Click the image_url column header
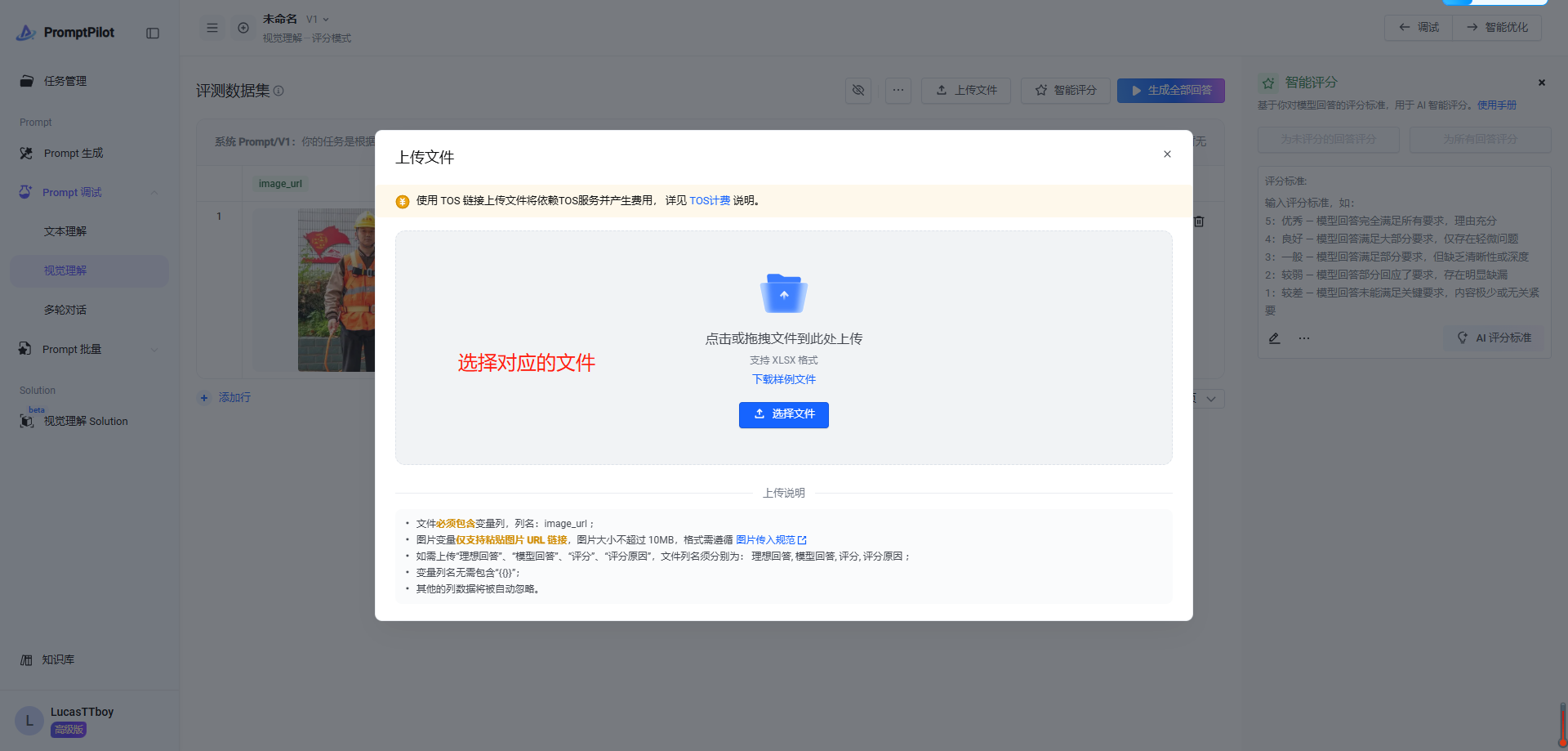Image resolution: width=1568 pixels, height=751 pixels. (280, 184)
